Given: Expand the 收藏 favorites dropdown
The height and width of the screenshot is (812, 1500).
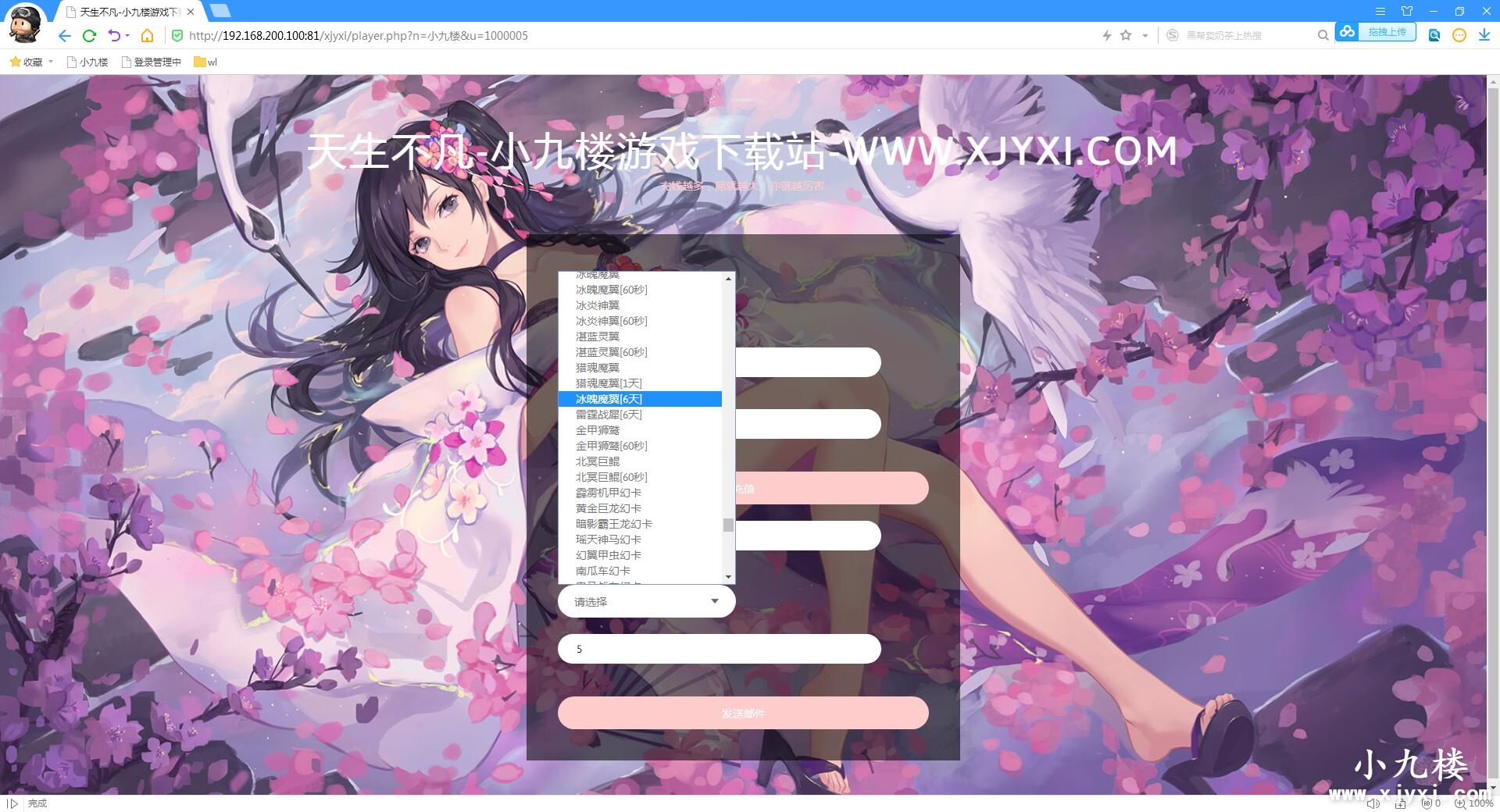Looking at the screenshot, I should pyautogui.click(x=51, y=62).
